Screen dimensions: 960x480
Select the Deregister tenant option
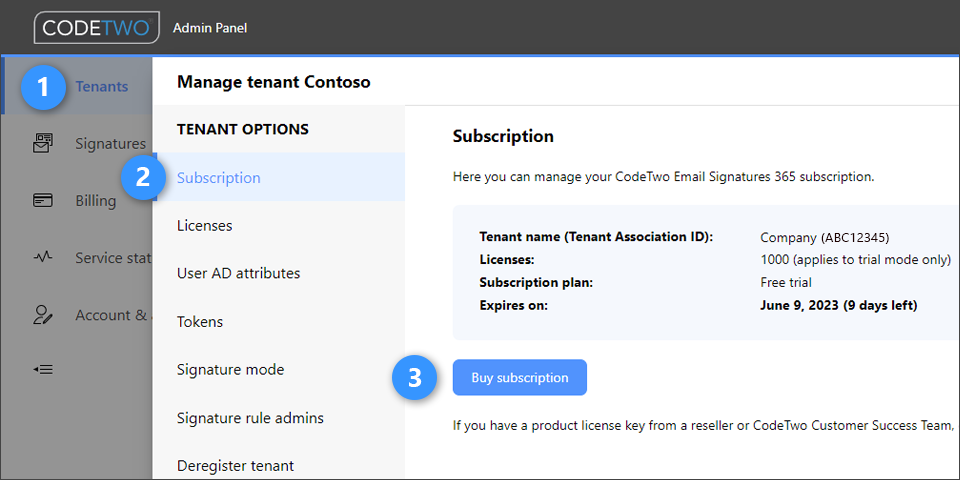pyautogui.click(x=235, y=465)
